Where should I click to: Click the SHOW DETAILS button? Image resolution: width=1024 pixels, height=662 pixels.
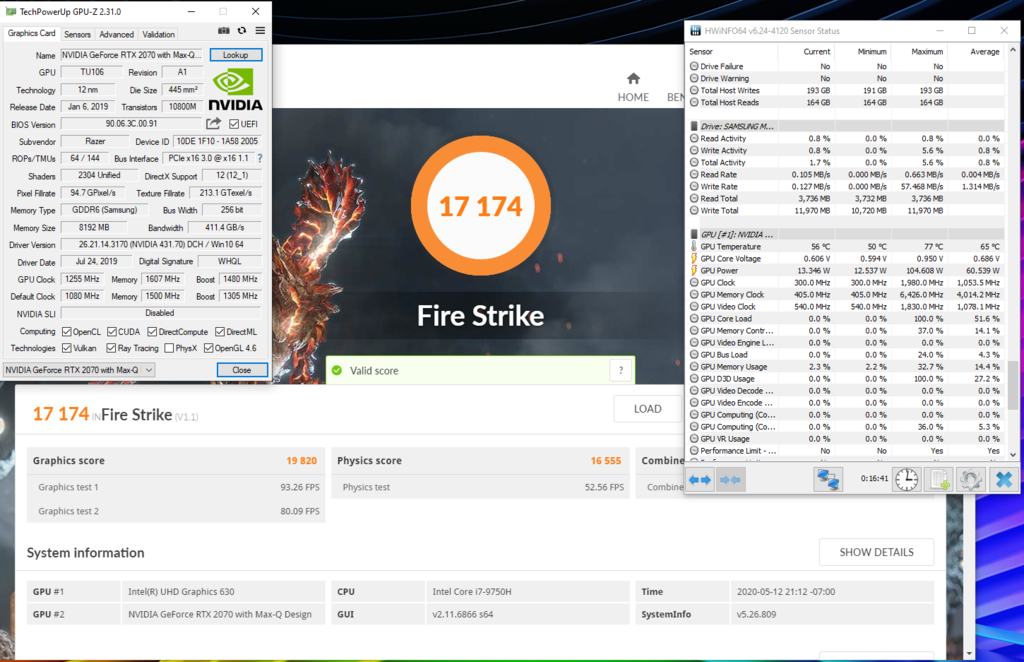(876, 552)
